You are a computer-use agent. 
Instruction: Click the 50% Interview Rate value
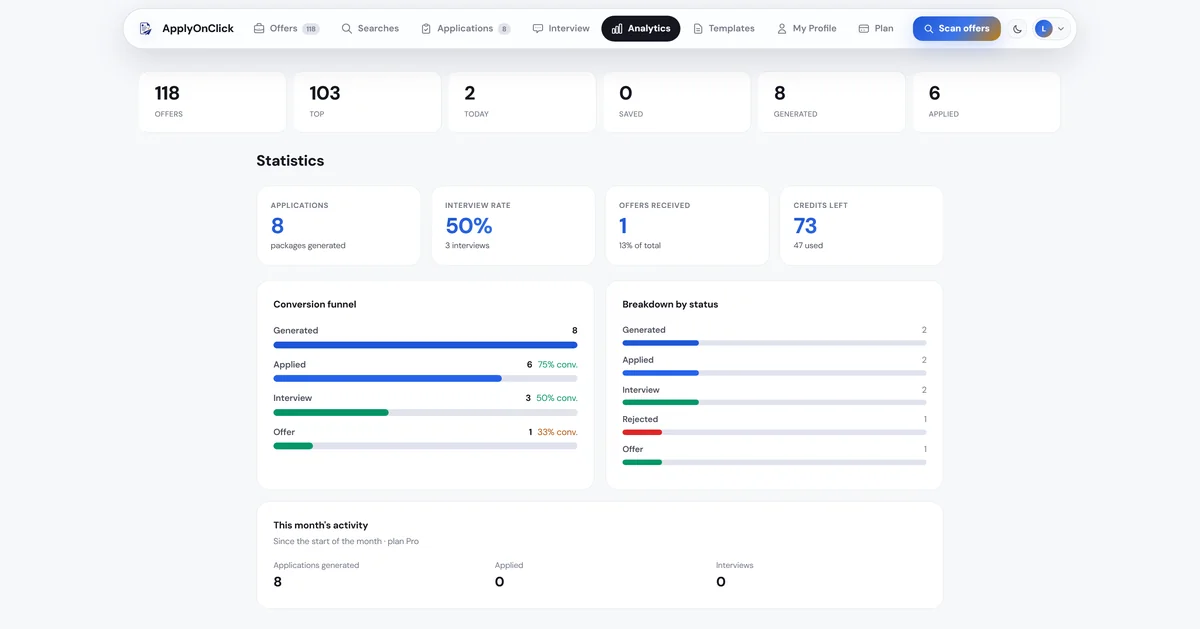469,226
